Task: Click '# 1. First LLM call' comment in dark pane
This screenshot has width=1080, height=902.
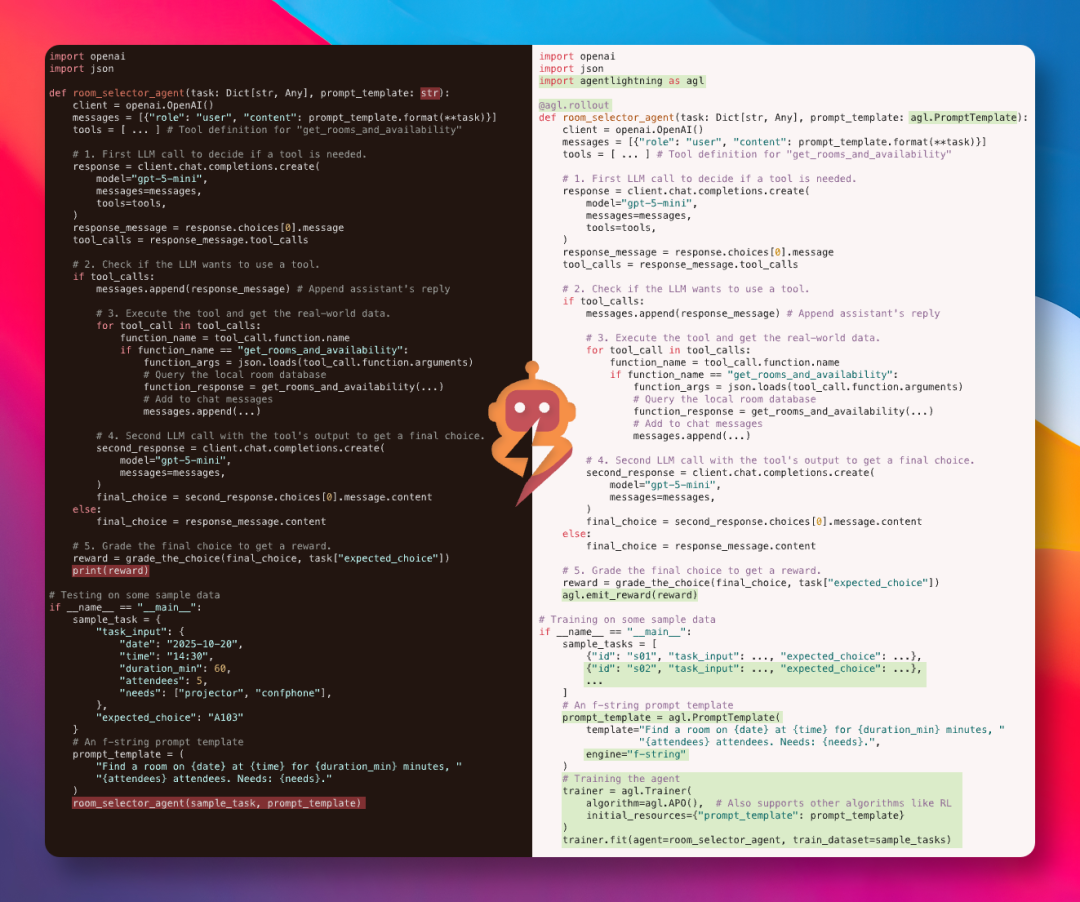Action: (220, 154)
